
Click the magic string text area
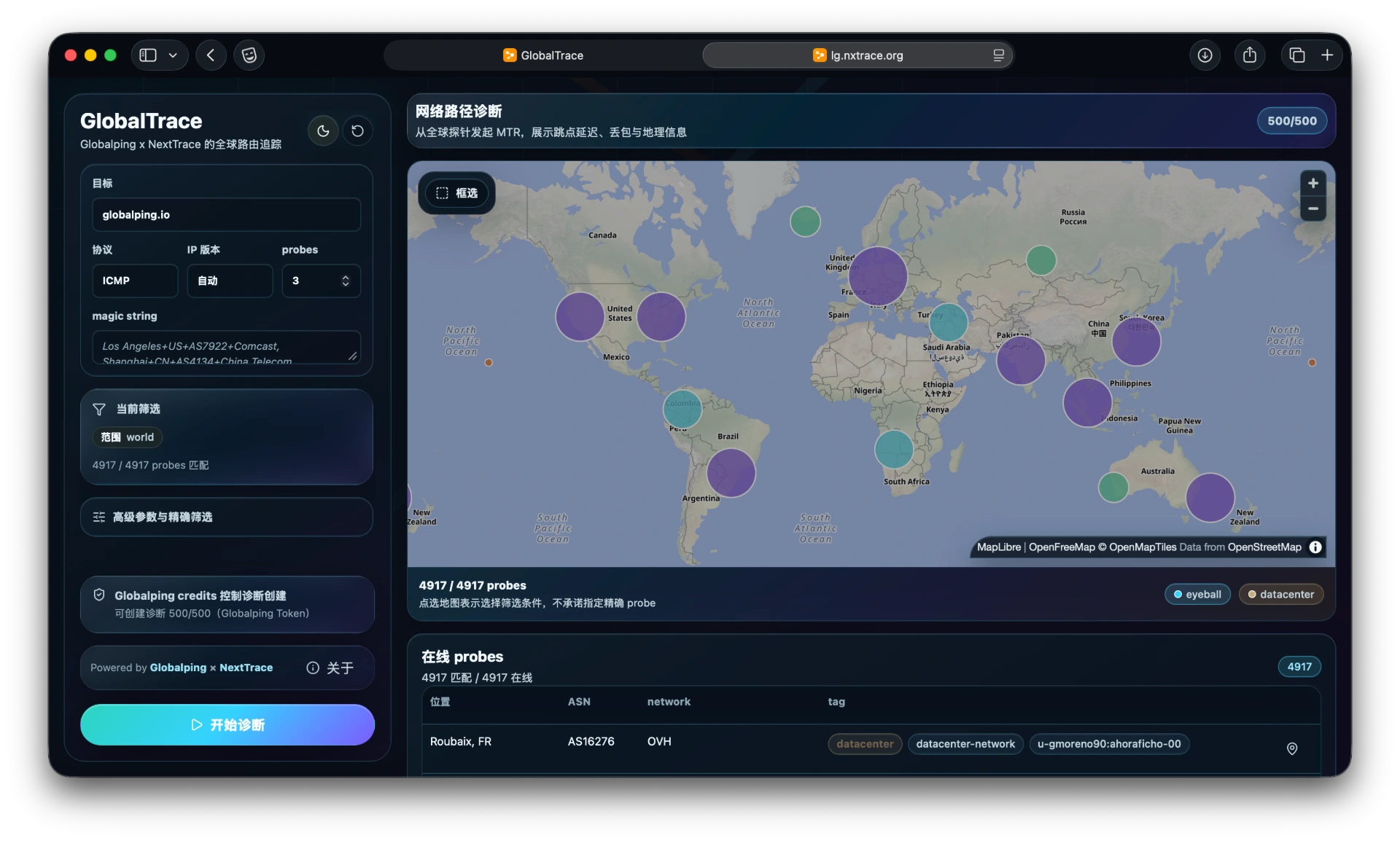226,348
